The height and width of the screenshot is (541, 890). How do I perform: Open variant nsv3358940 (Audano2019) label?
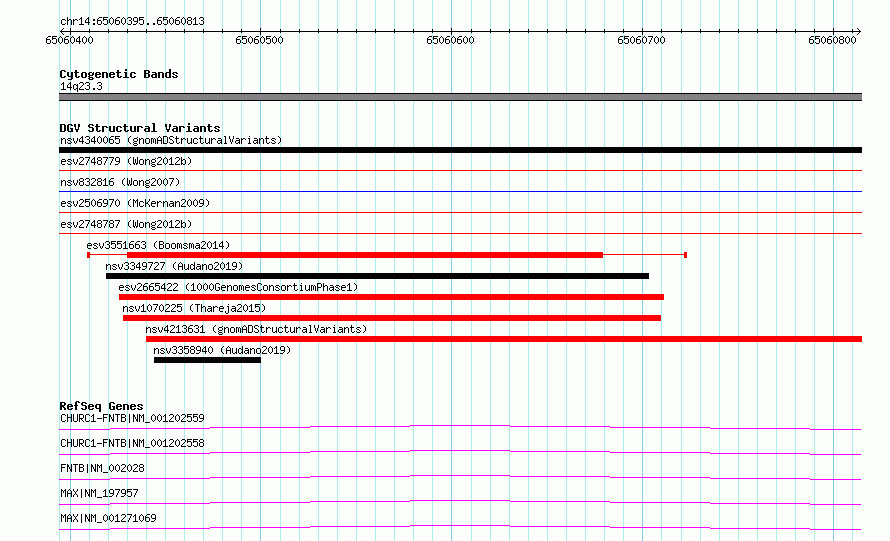pyautogui.click(x=222, y=350)
